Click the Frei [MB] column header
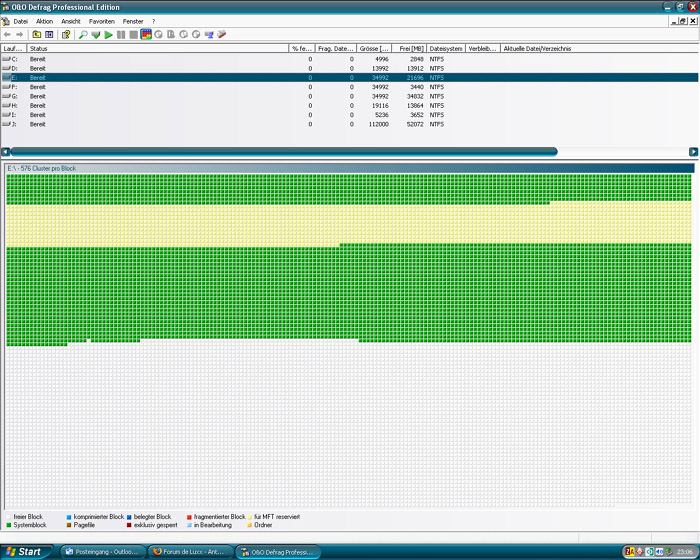 tap(409, 48)
